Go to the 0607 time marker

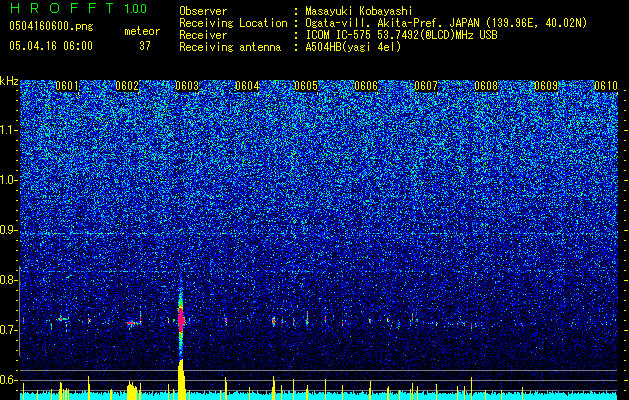426,86
